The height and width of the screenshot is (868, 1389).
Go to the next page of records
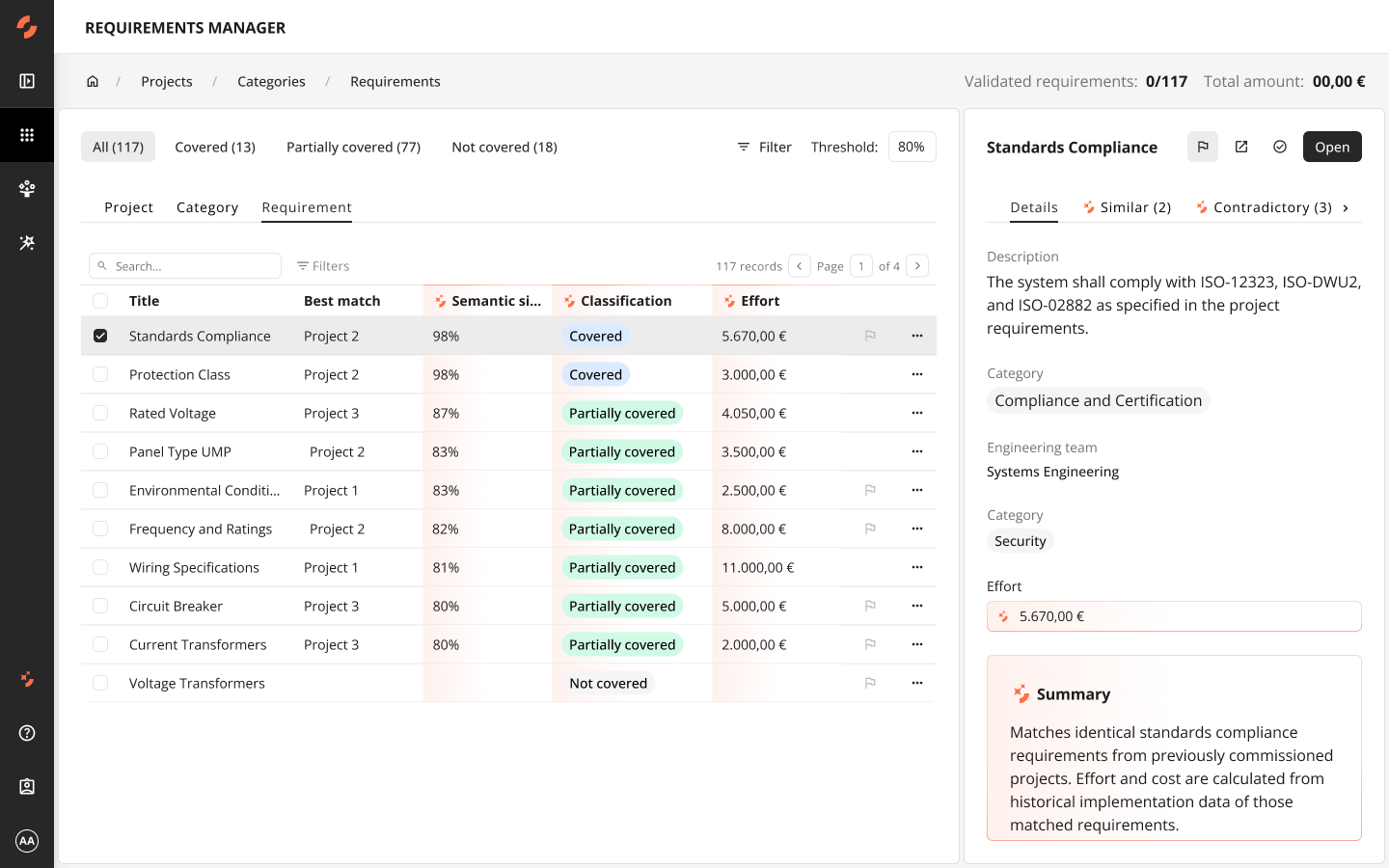916,265
